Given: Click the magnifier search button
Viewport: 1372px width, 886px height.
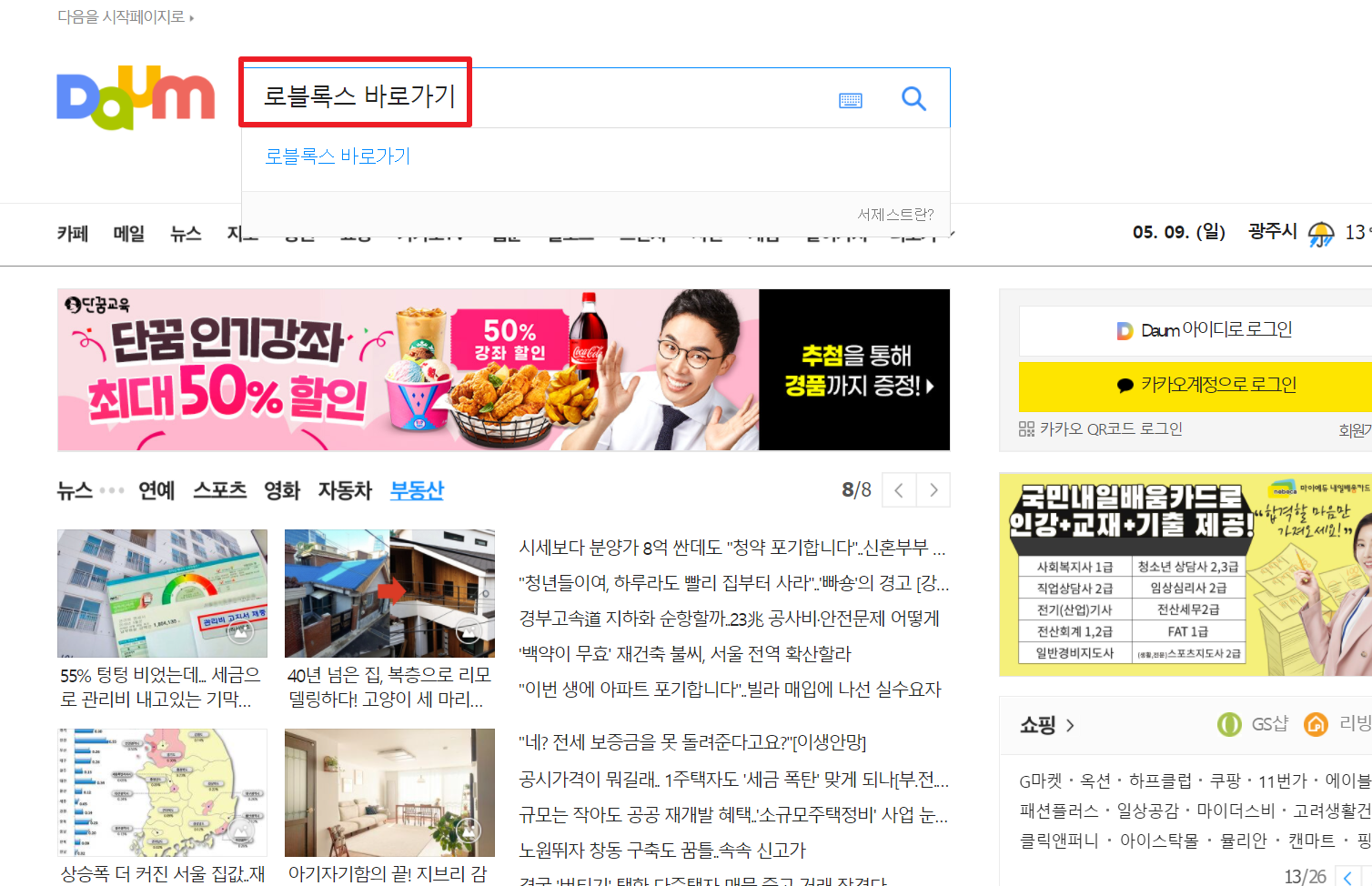Looking at the screenshot, I should [x=913, y=98].
